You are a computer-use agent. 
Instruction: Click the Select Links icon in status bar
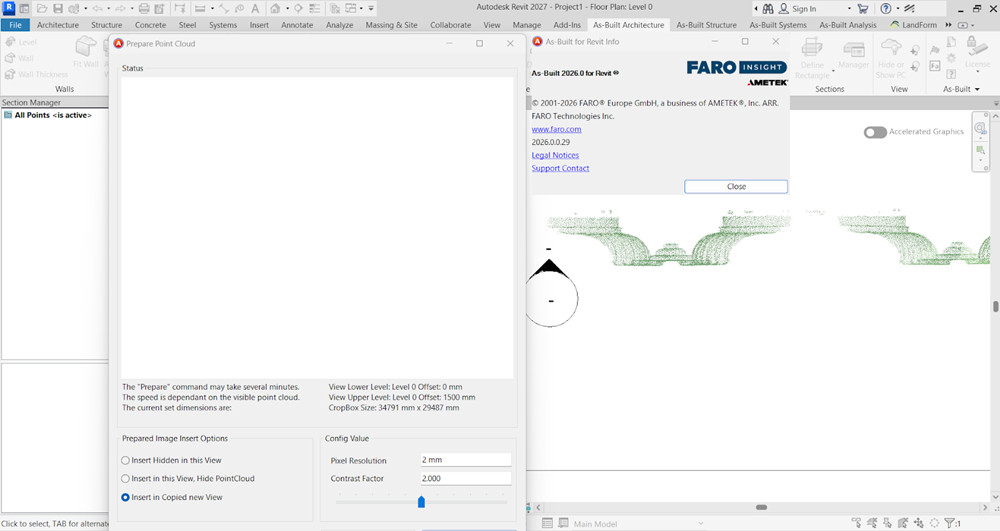tap(857, 523)
